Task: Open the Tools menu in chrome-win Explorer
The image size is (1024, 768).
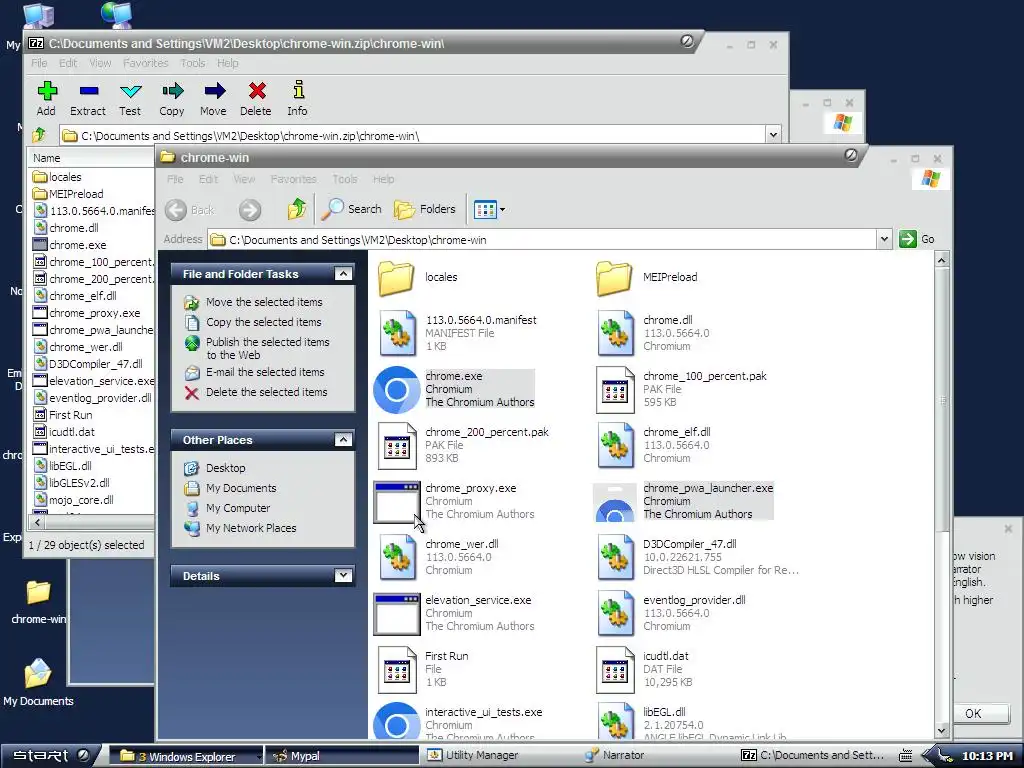Action: point(344,179)
